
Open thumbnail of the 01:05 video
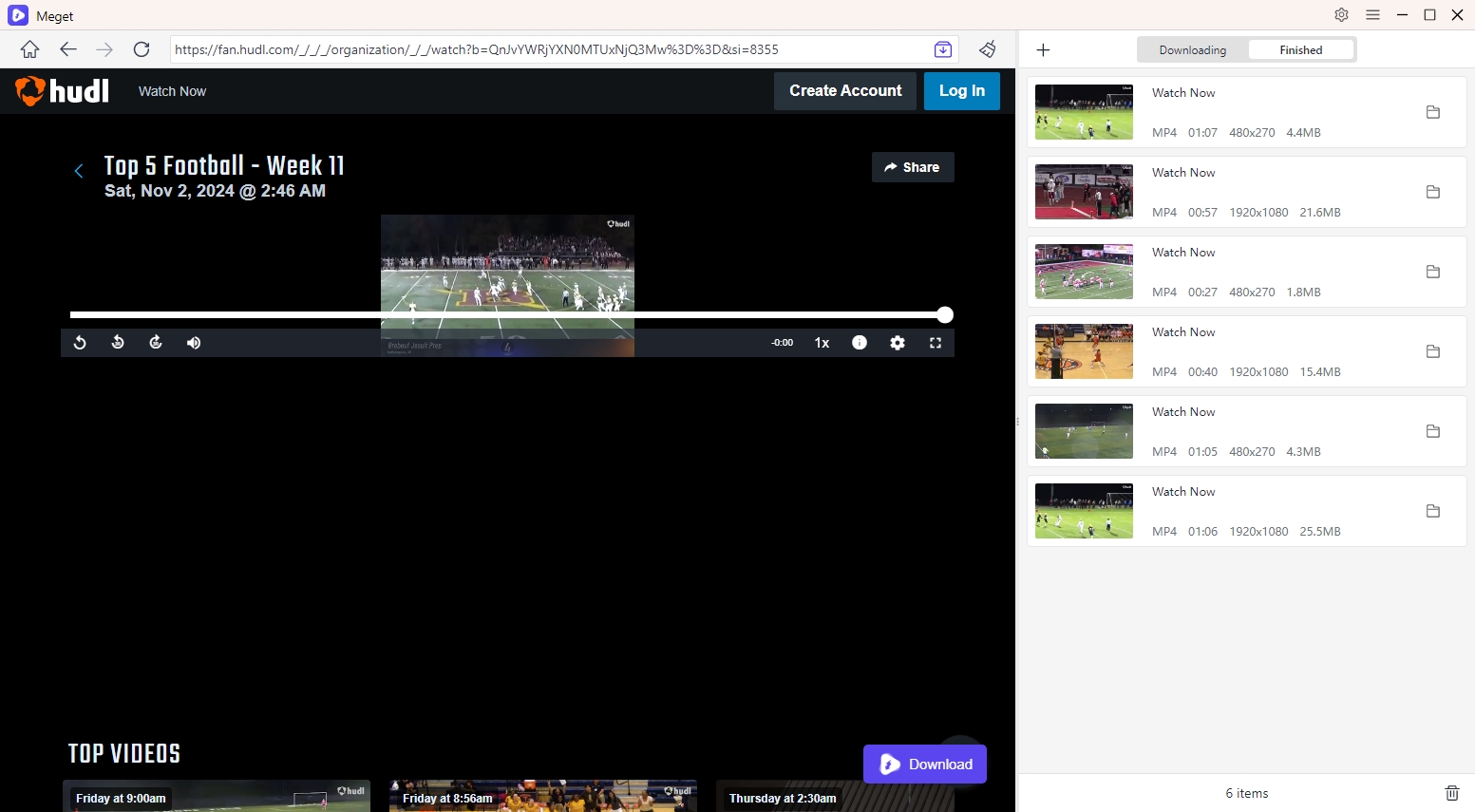[x=1084, y=431]
